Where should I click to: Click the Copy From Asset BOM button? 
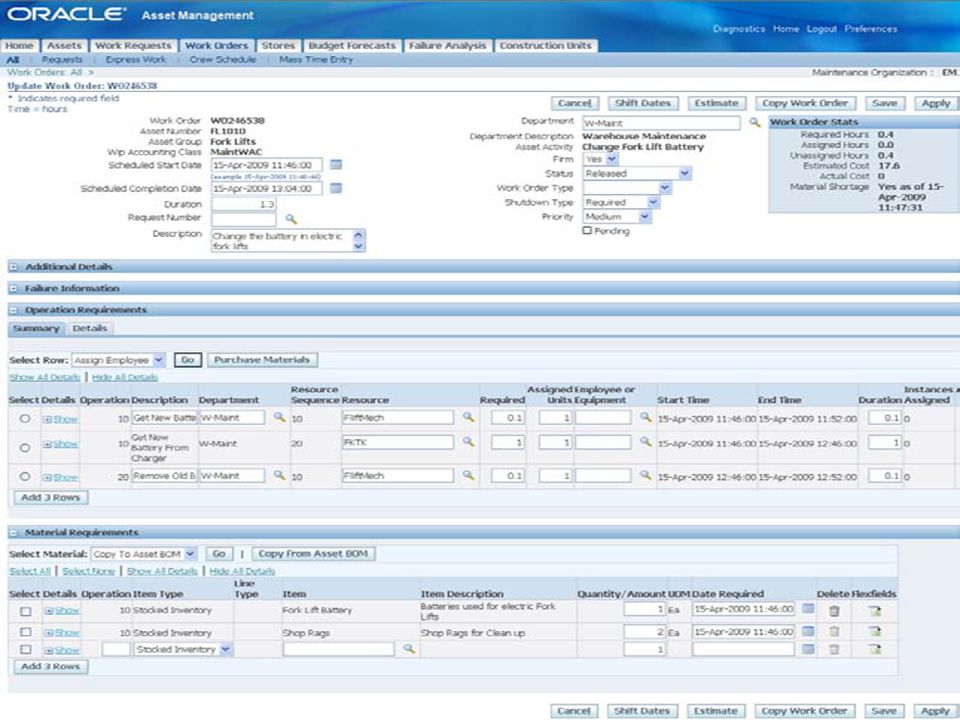[313, 553]
